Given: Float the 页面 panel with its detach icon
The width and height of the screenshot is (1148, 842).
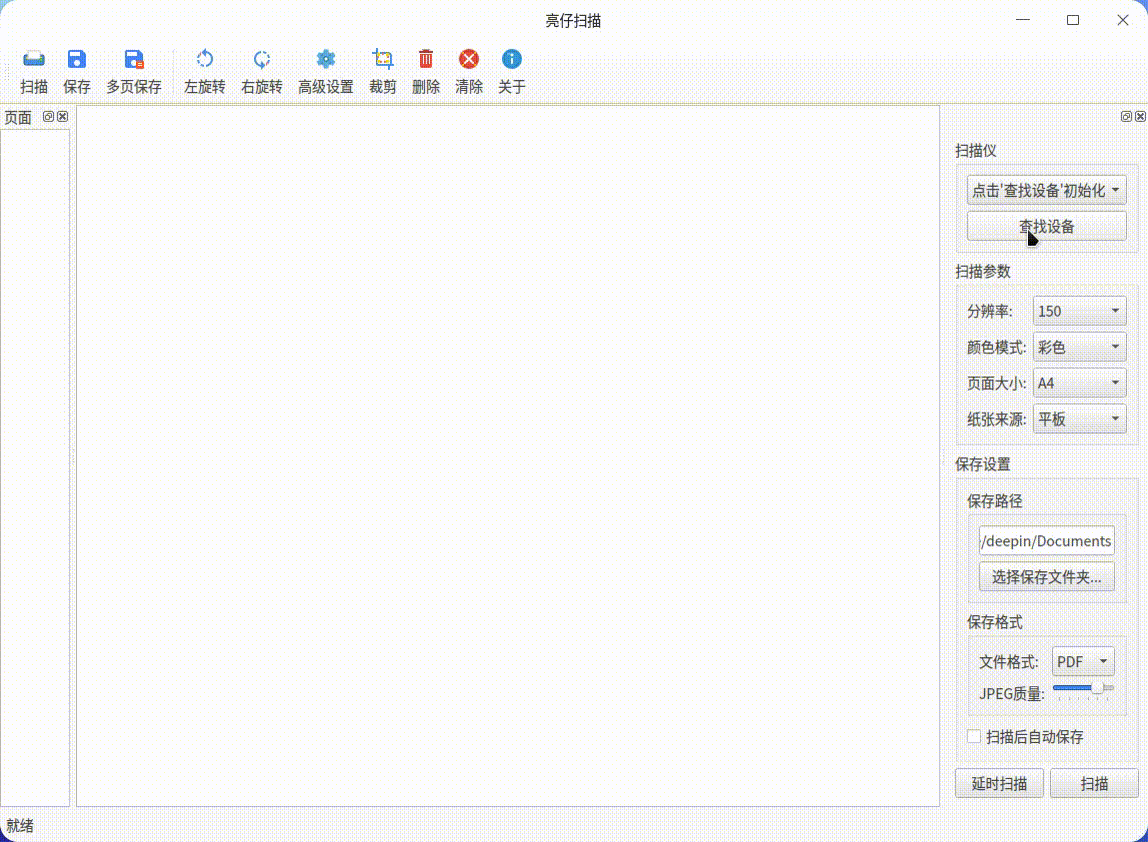Looking at the screenshot, I should pos(48,116).
